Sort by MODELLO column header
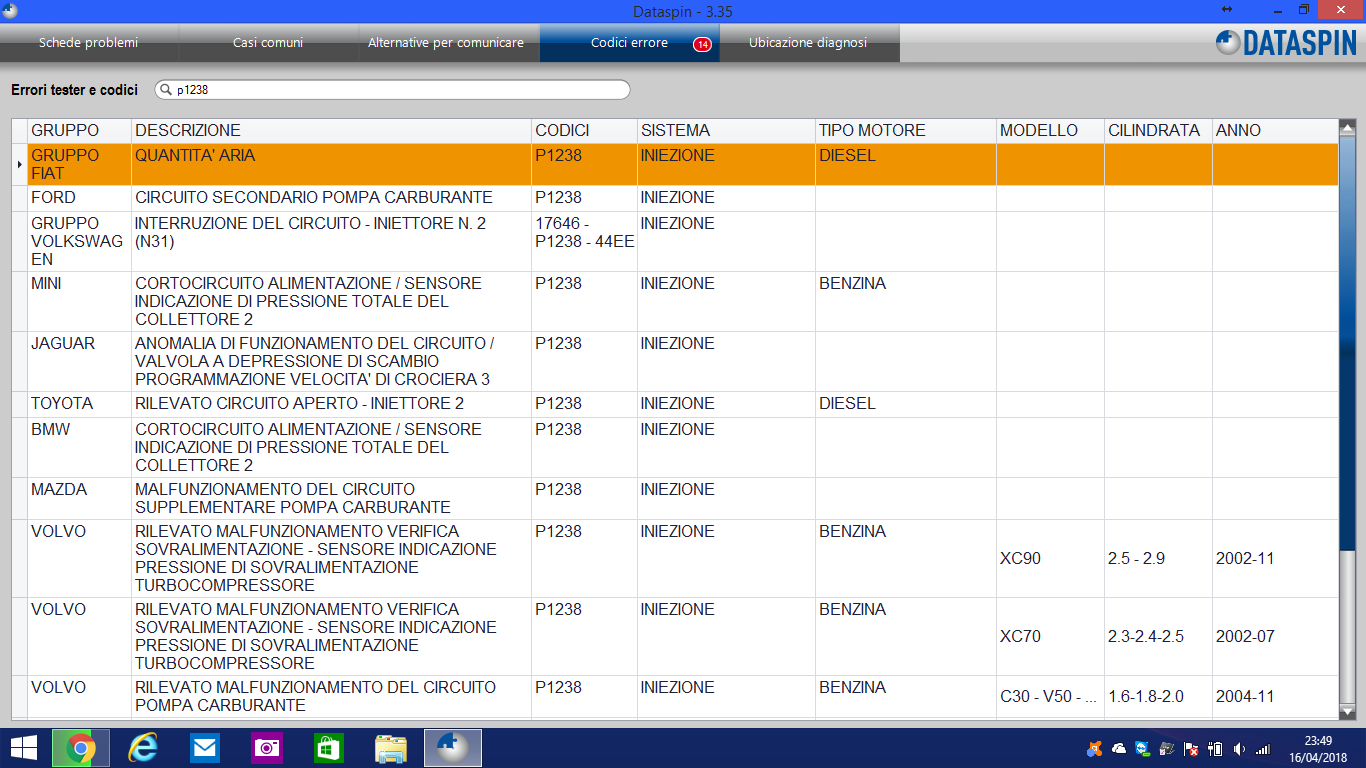 pyautogui.click(x=1050, y=130)
